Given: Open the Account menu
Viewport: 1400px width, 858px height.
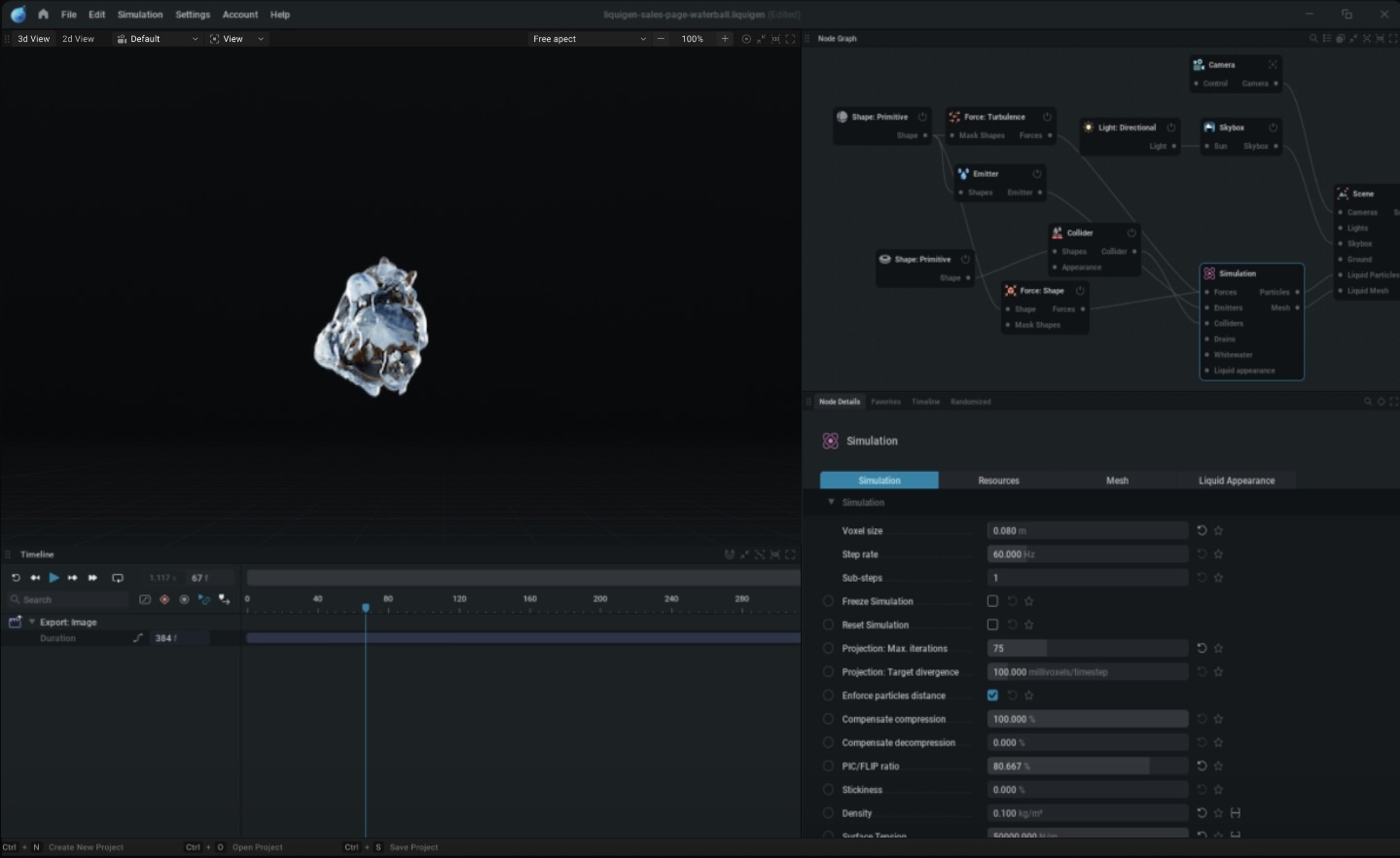Looking at the screenshot, I should pos(240,15).
